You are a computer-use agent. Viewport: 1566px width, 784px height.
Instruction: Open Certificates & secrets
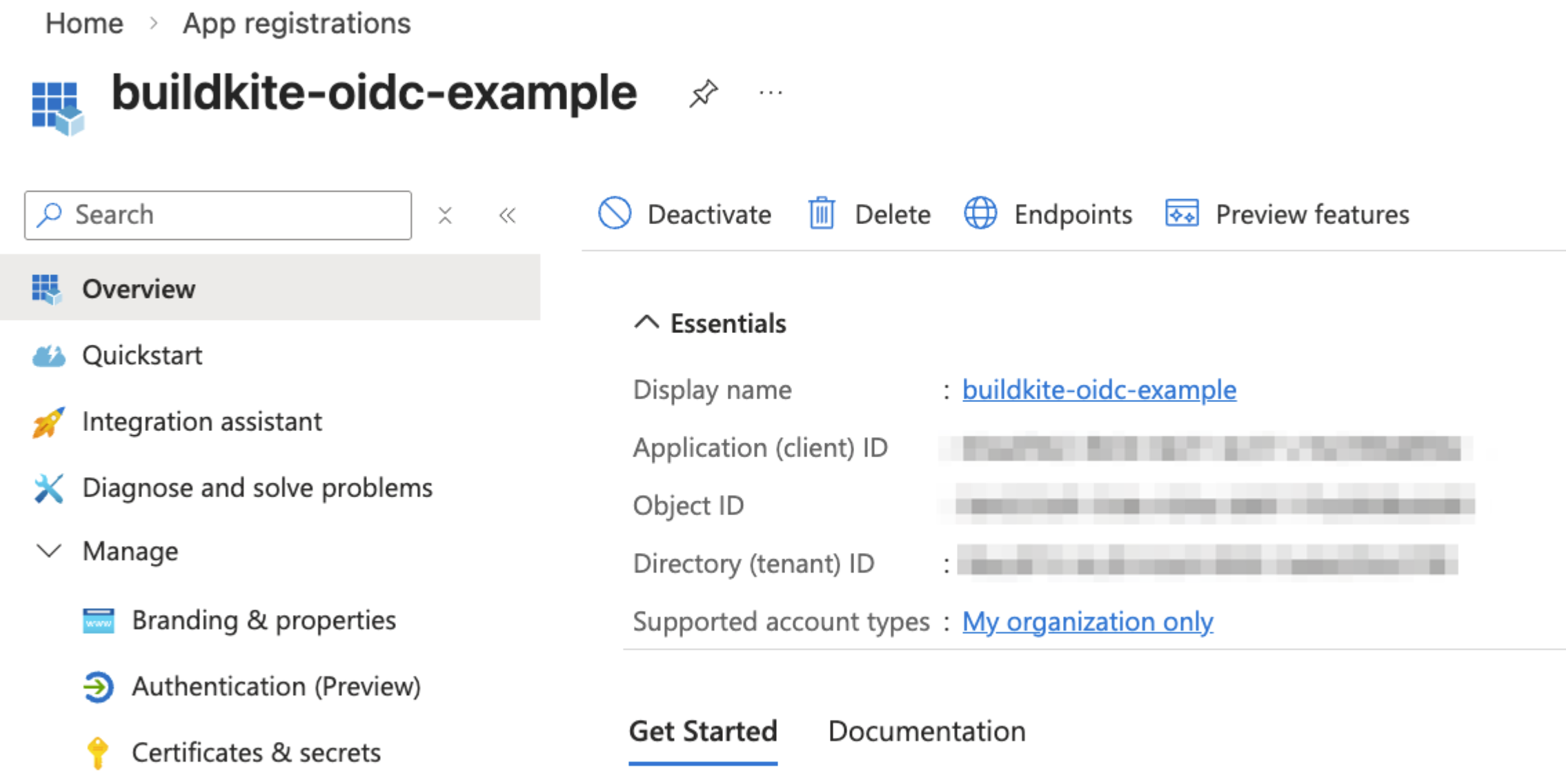pyautogui.click(x=256, y=752)
